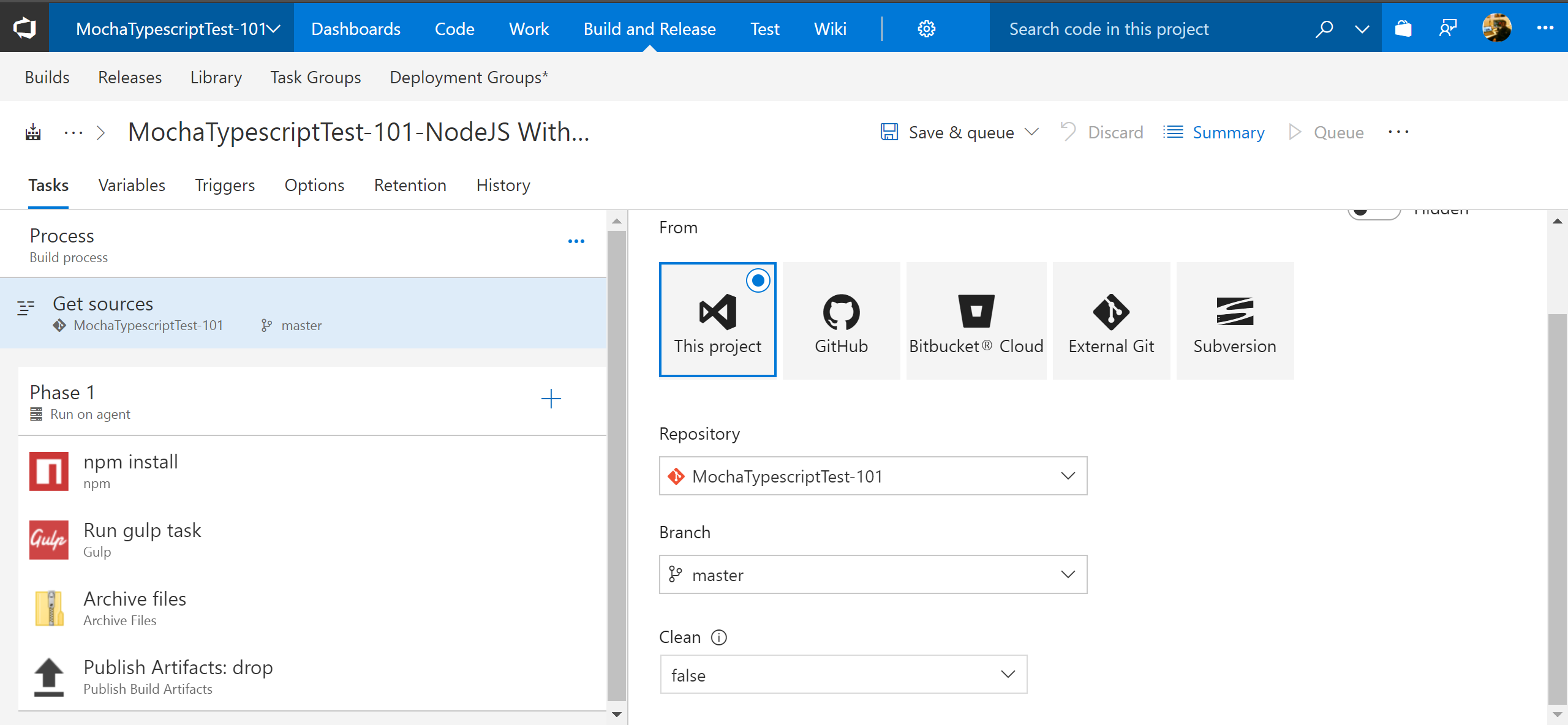Click the Archive files task icon
This screenshot has width=1568, height=725.
48,608
